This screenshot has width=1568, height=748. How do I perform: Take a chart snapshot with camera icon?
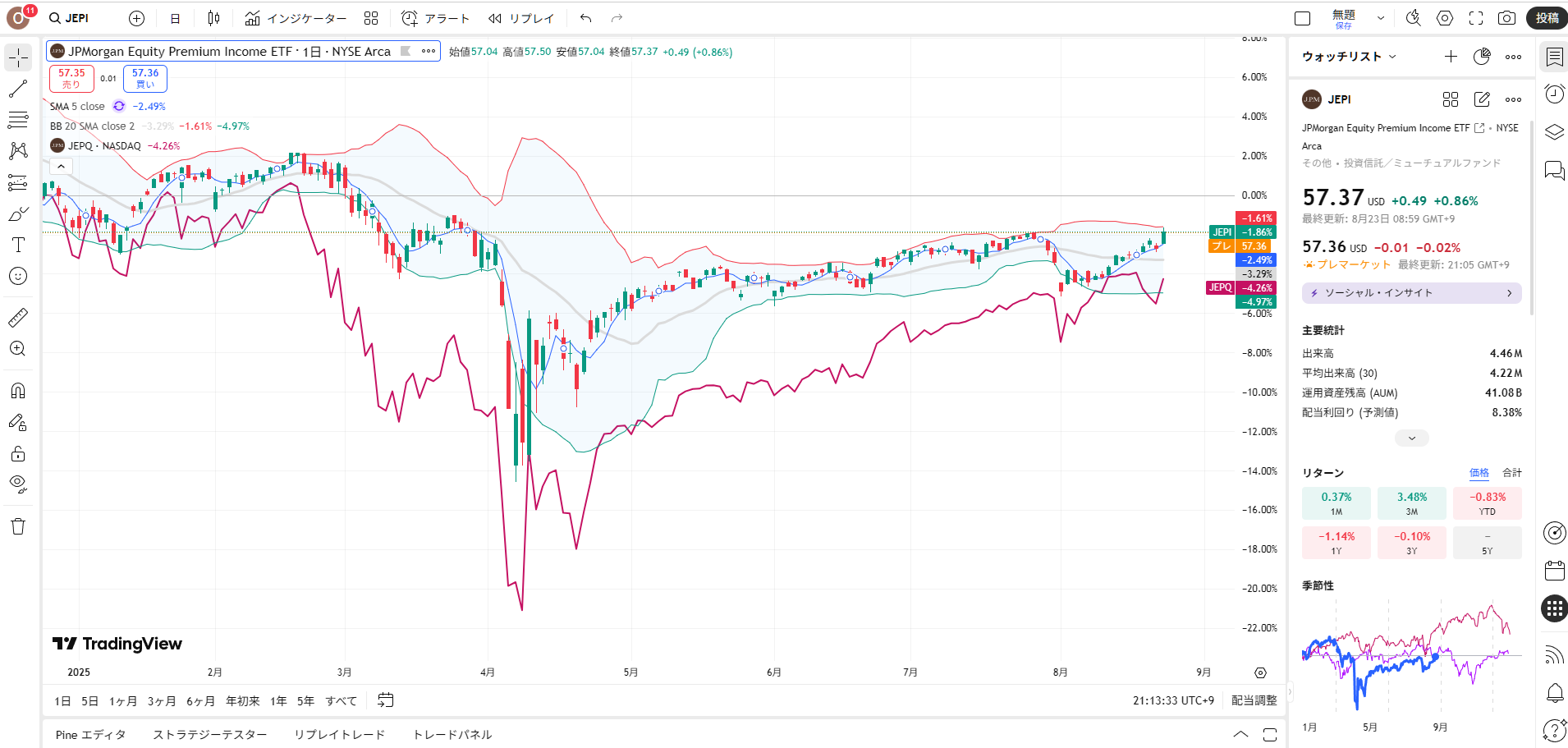(x=1506, y=18)
